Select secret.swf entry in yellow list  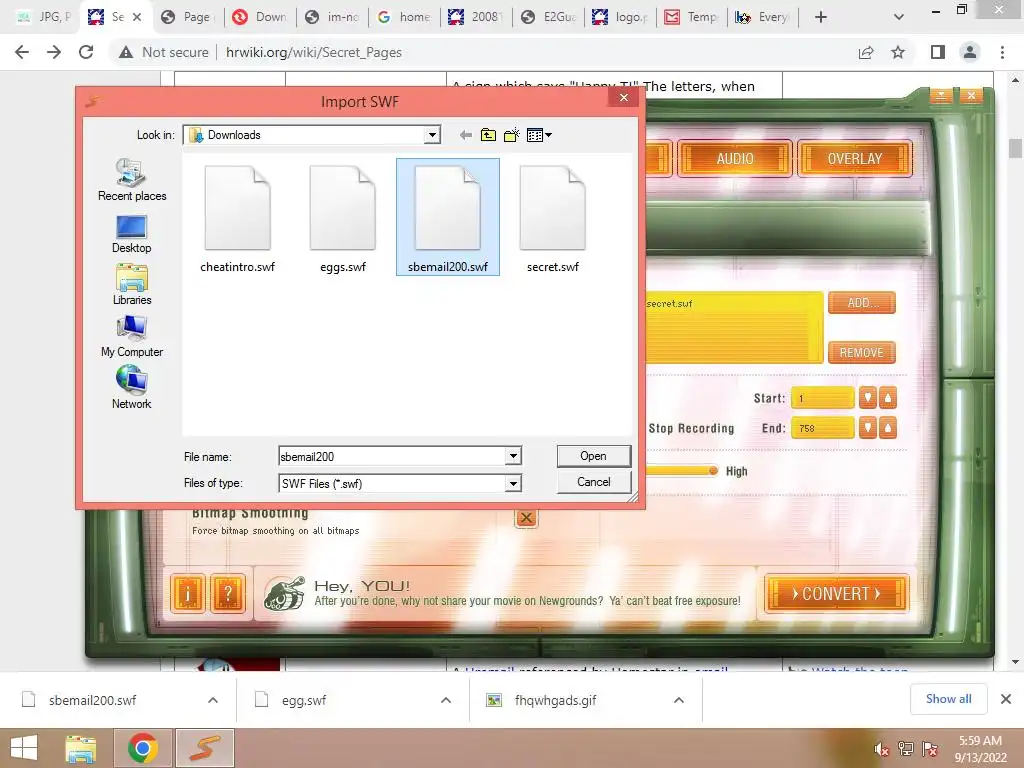click(x=669, y=304)
